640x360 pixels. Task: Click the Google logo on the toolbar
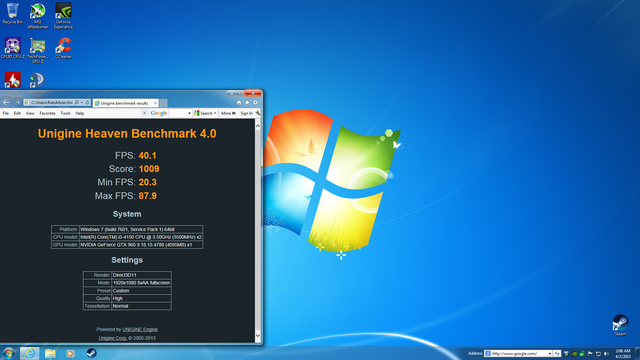(x=159, y=113)
